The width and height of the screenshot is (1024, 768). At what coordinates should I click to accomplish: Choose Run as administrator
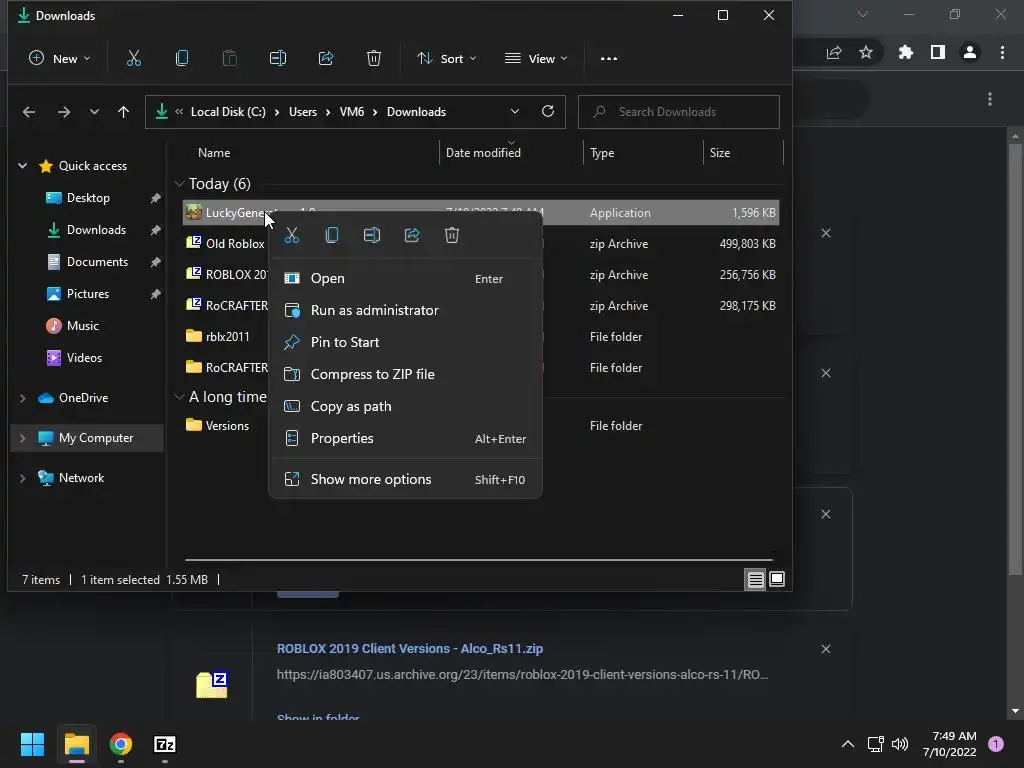point(405,310)
